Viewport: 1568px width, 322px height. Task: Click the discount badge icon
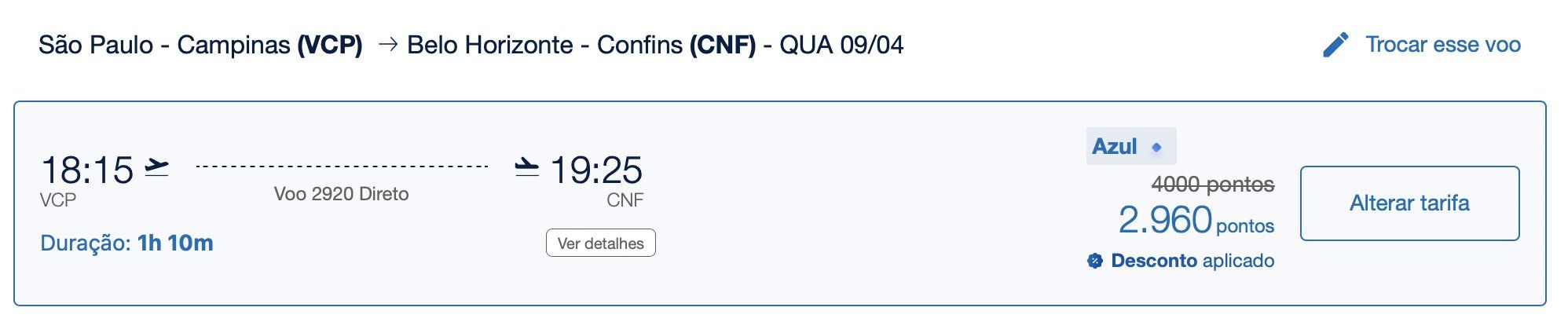tap(1095, 261)
